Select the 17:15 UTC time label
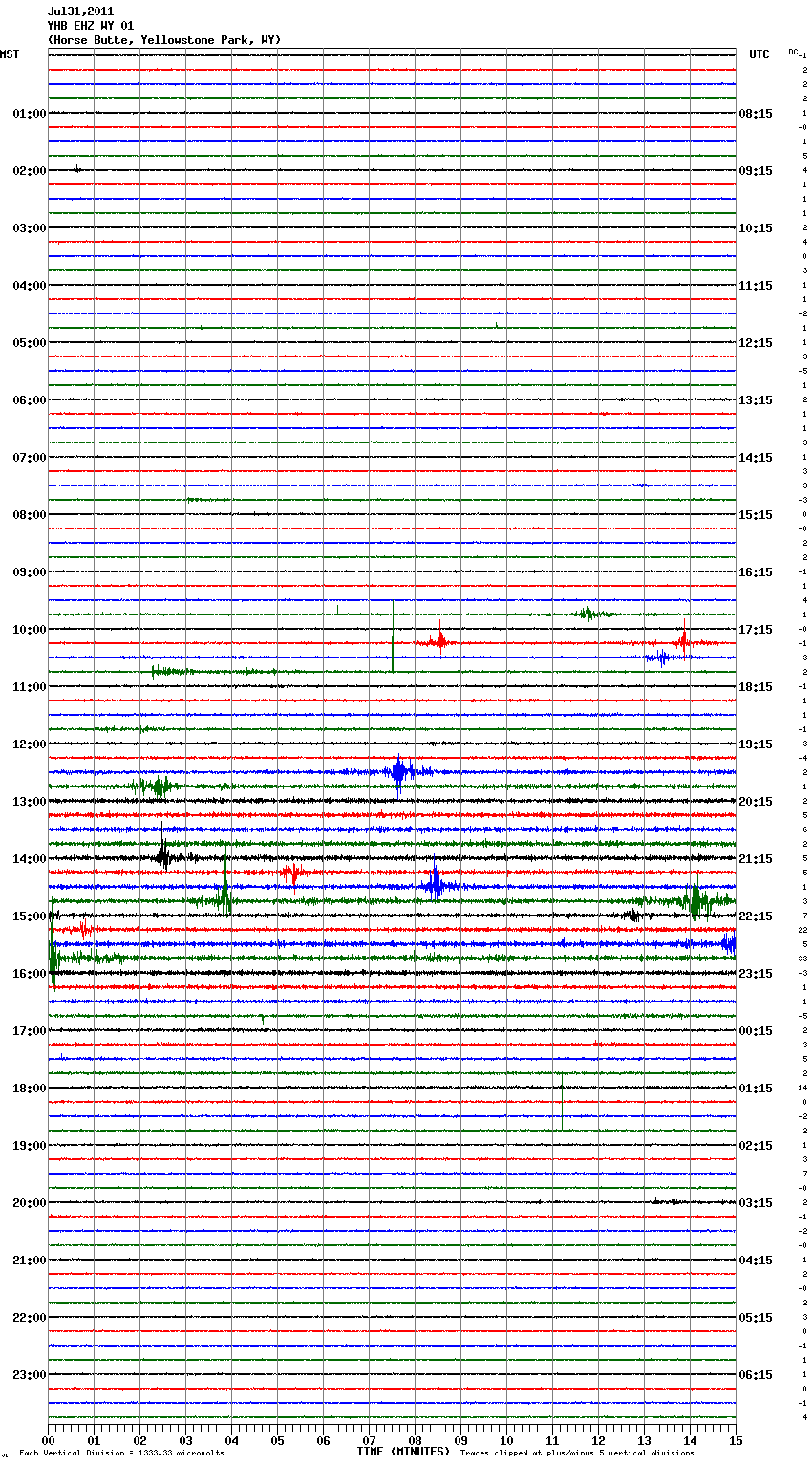This screenshot has height=1466, width=812. tap(756, 630)
